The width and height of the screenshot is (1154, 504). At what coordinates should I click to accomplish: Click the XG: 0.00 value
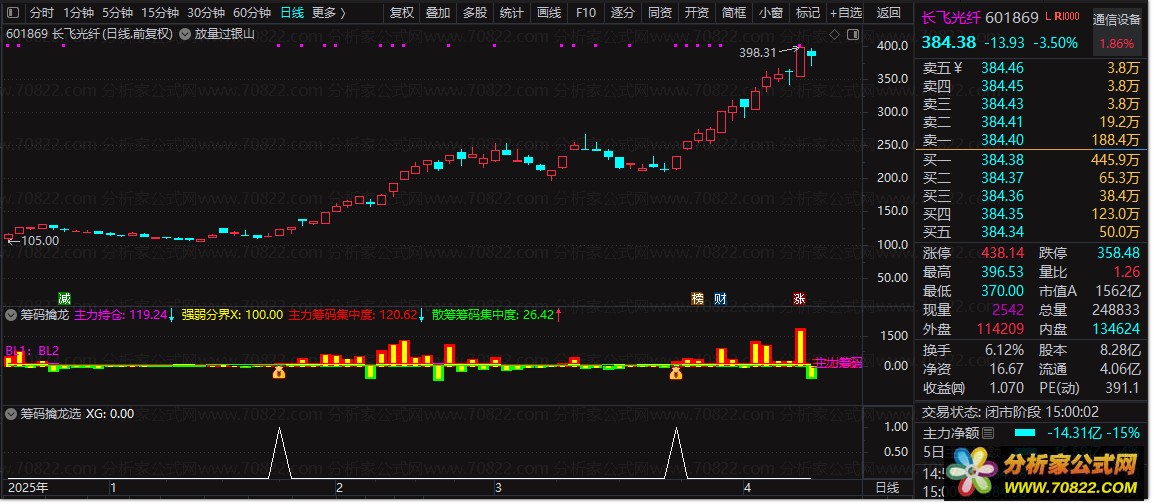(110, 414)
